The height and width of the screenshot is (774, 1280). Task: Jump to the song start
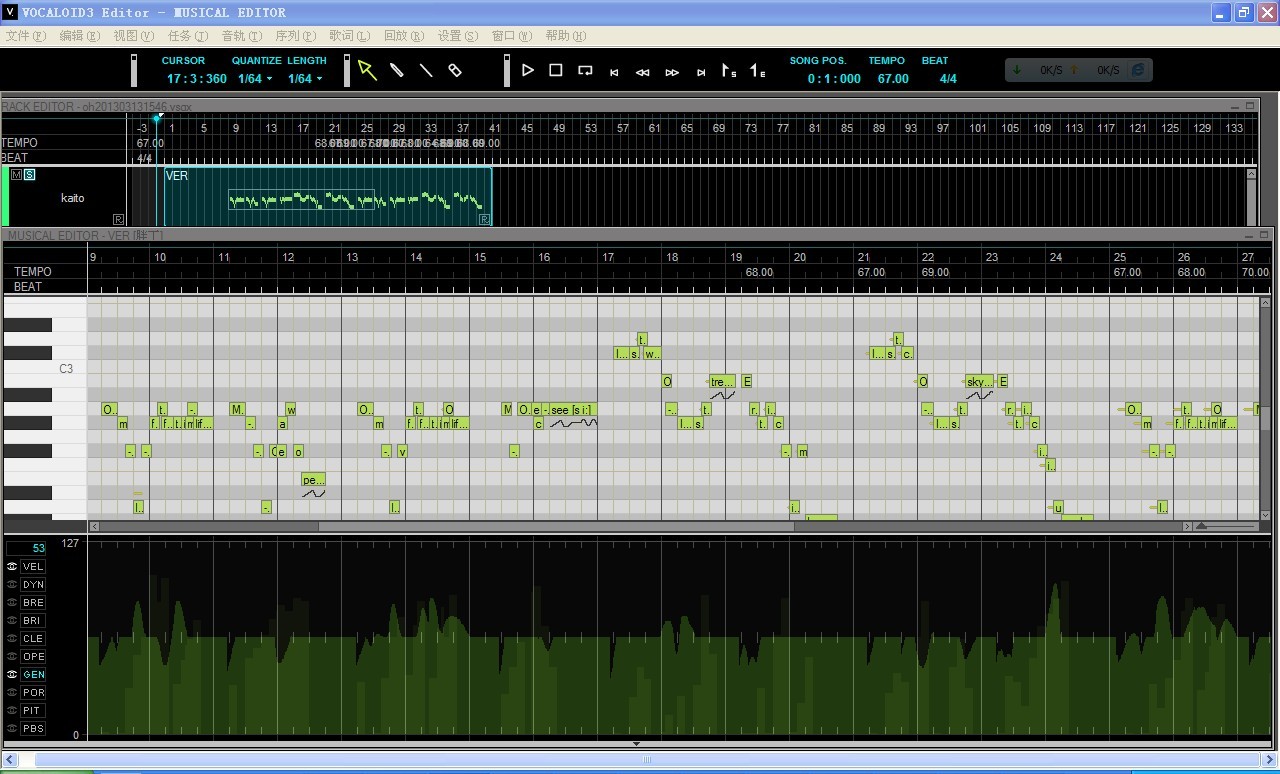[614, 72]
